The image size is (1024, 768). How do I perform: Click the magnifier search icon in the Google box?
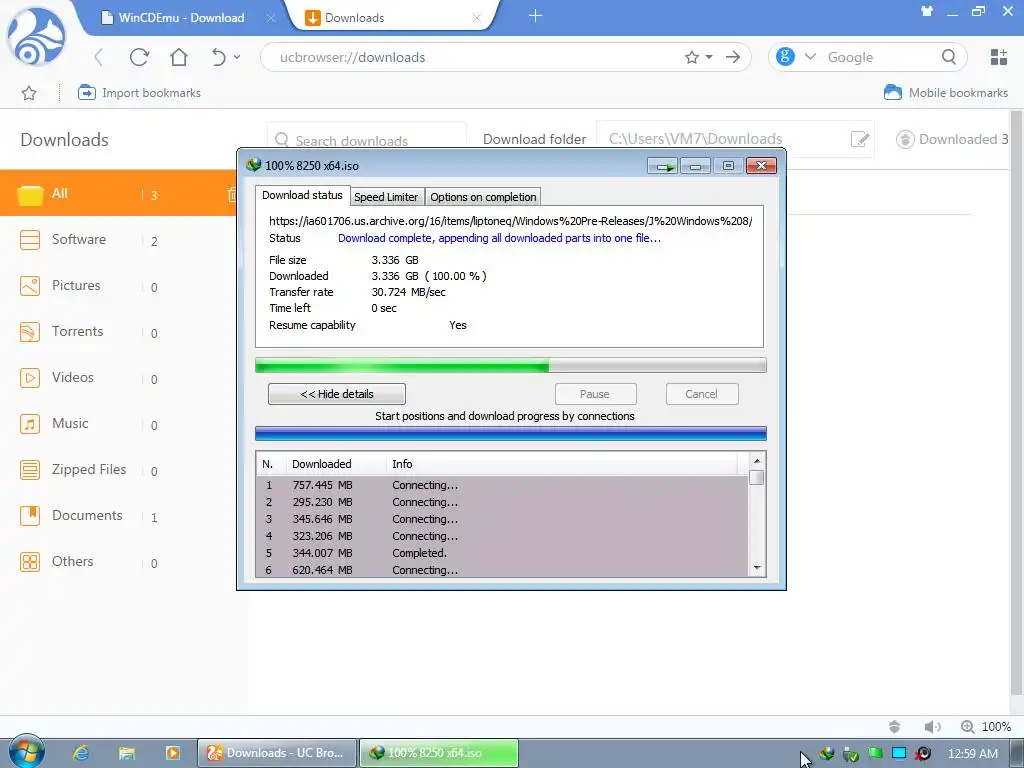pyautogui.click(x=949, y=57)
